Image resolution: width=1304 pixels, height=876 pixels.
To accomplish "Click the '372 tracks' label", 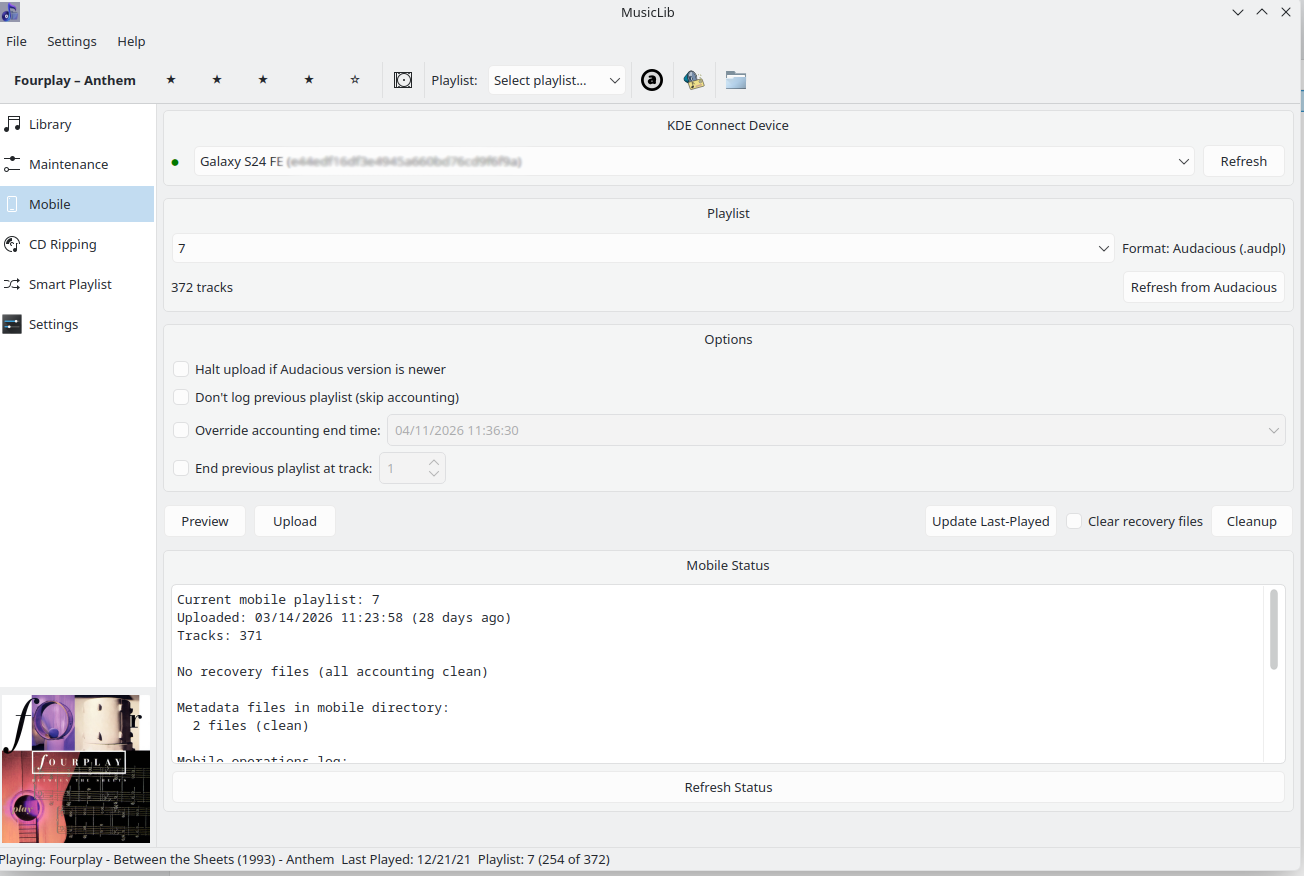I will tap(202, 287).
